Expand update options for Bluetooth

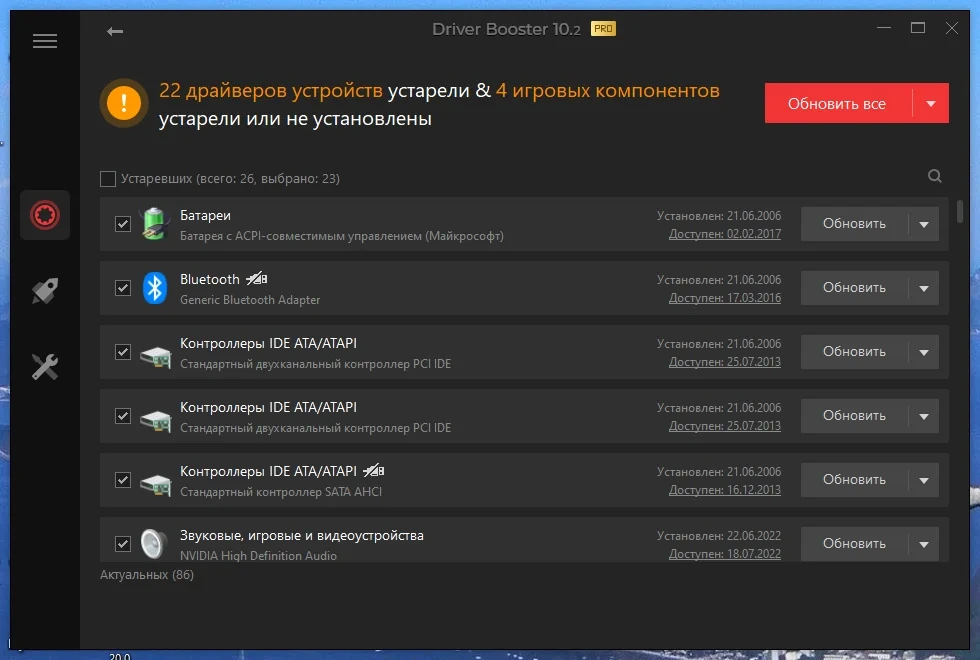point(924,288)
